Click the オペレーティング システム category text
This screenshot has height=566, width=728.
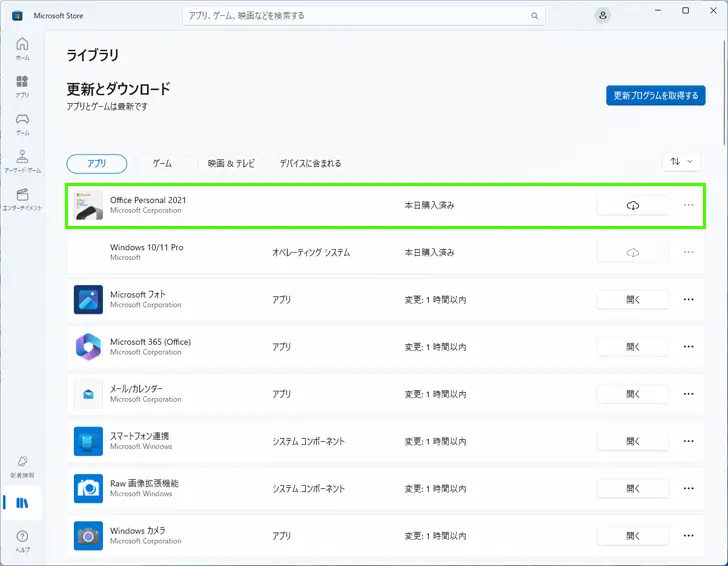311,253
